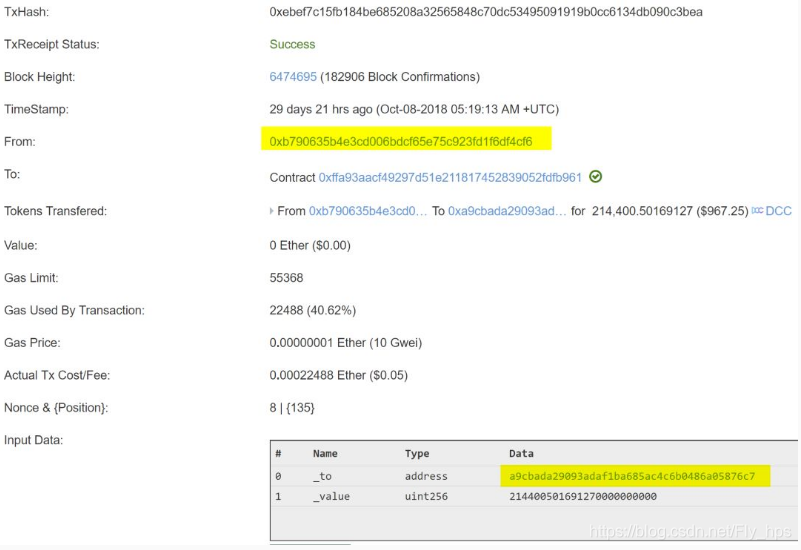The image size is (801, 550).
Task: Click the DCC token icon
Action: coord(757,210)
